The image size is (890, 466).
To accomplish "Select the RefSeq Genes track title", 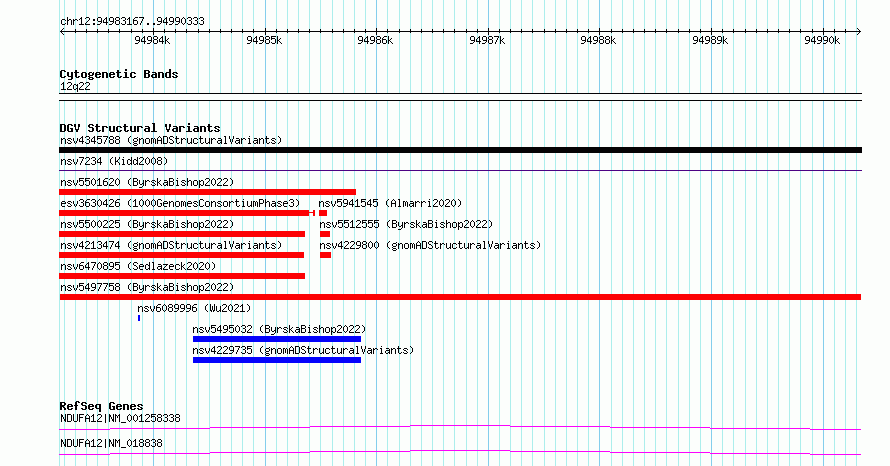I will 101,406.
